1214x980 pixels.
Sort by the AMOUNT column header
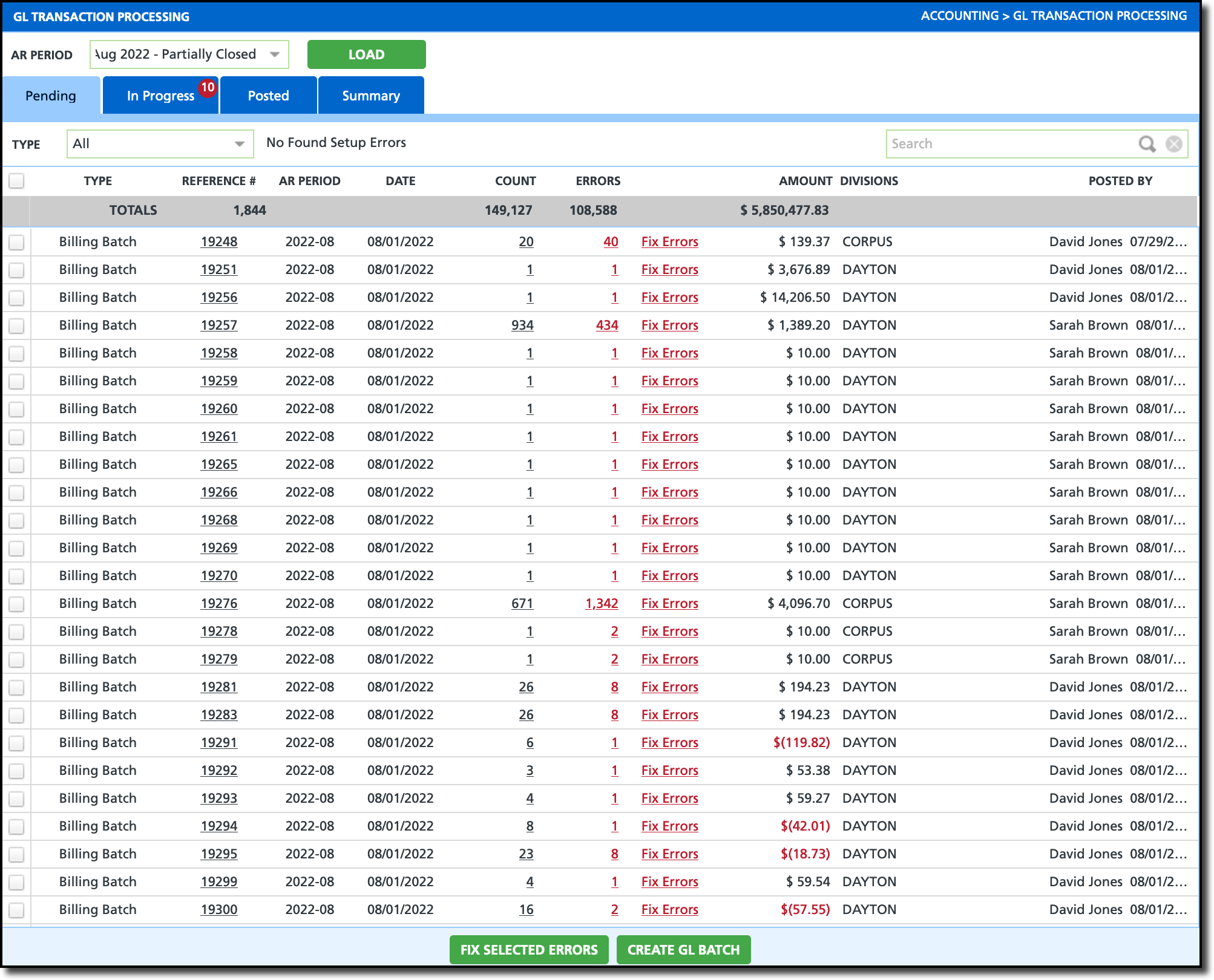[x=805, y=181]
